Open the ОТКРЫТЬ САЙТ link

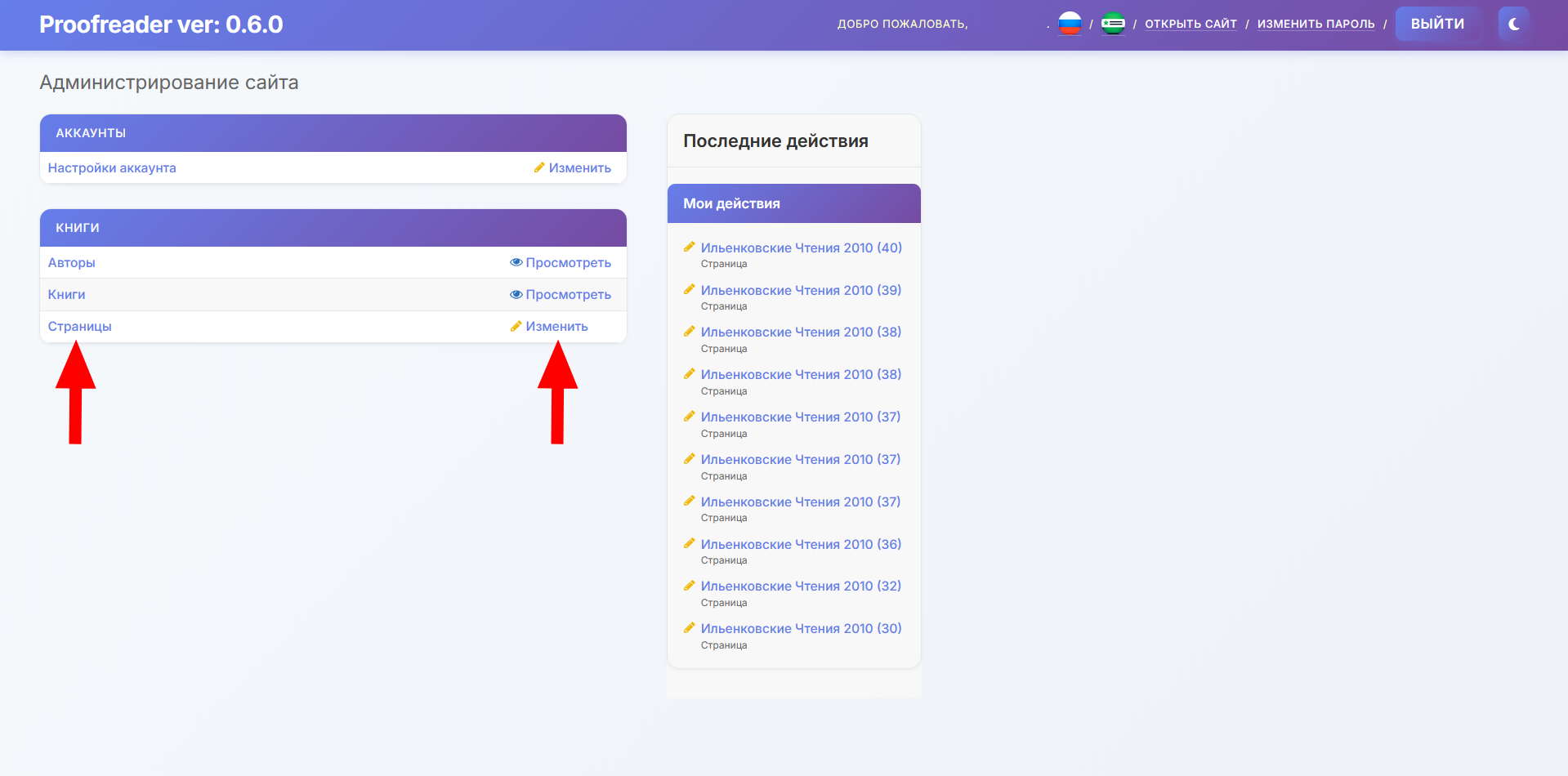(x=1191, y=25)
